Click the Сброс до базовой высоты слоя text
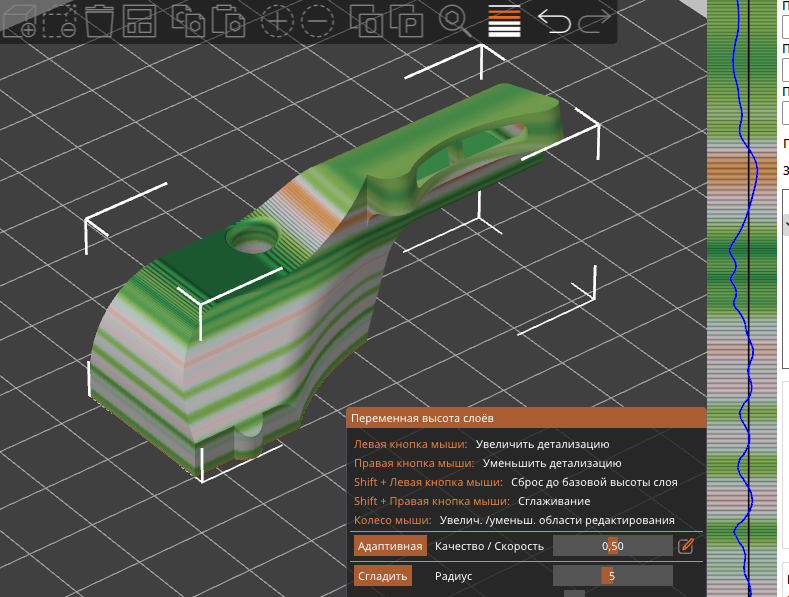This screenshot has width=789, height=597. [594, 482]
